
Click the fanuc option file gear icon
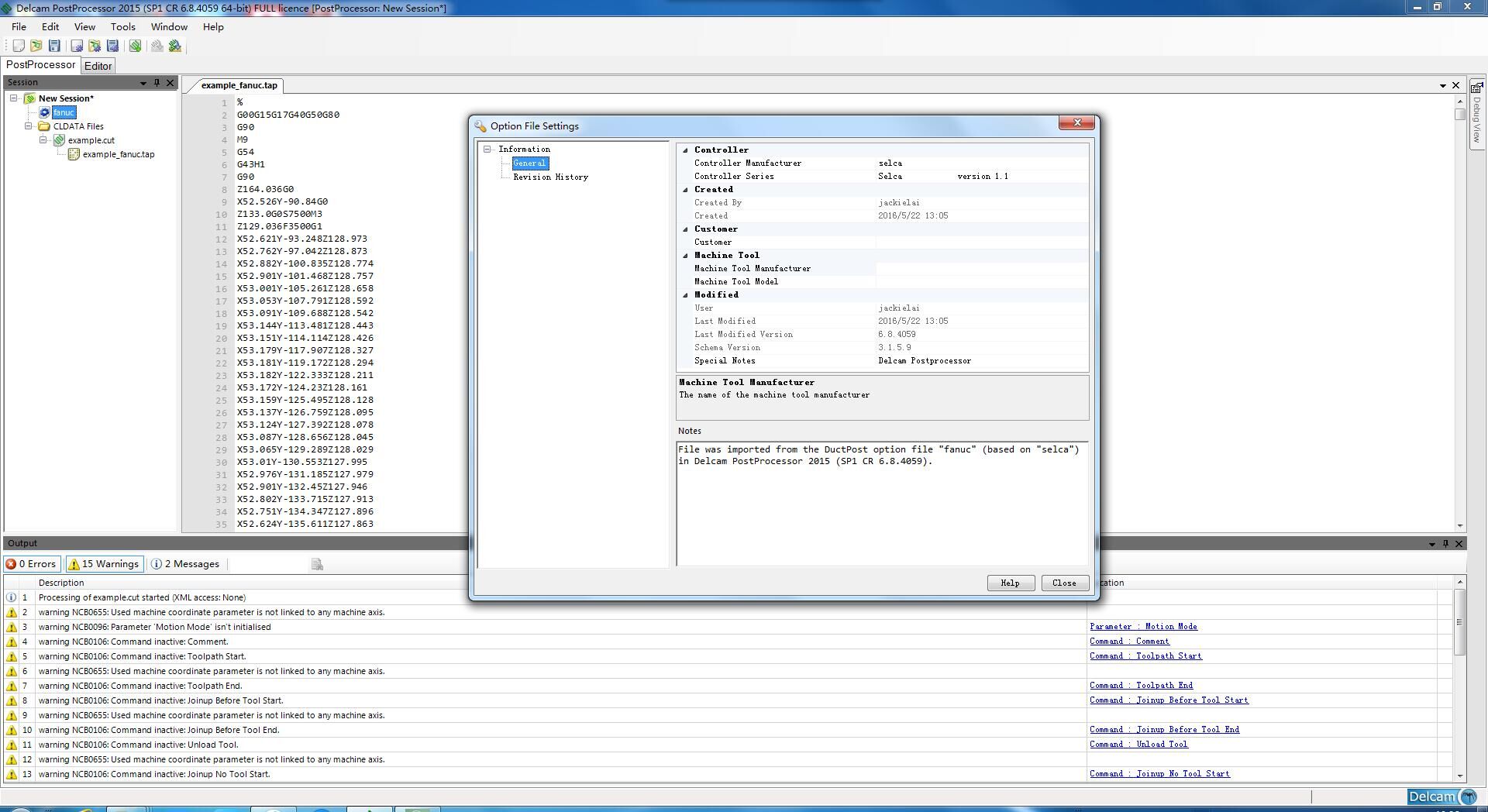point(45,112)
